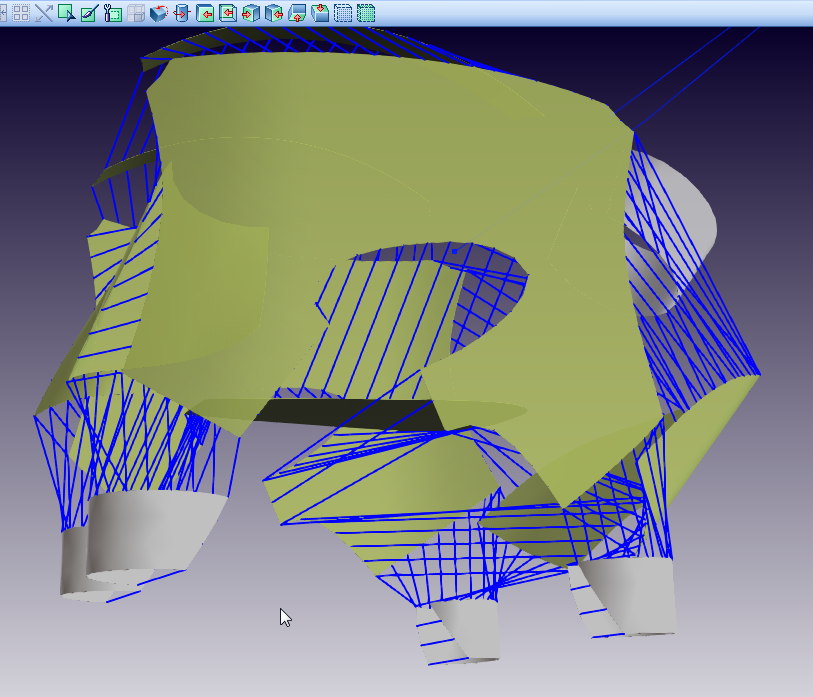Viewport: 813px width, 697px height.
Task: Select the bottom view icon with up arrow
Action: click(x=297, y=13)
